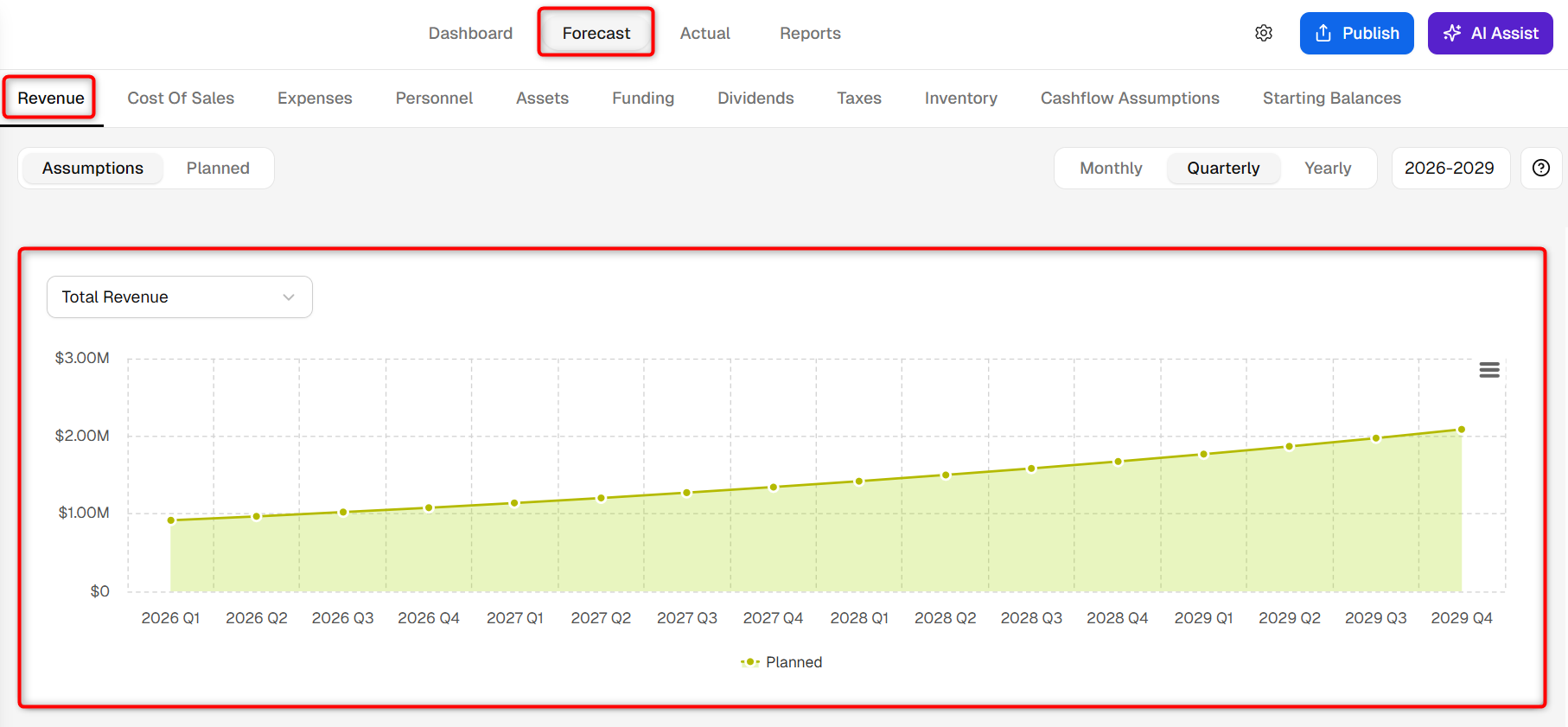
Task: Open the Expenses tab
Action: pos(315,98)
